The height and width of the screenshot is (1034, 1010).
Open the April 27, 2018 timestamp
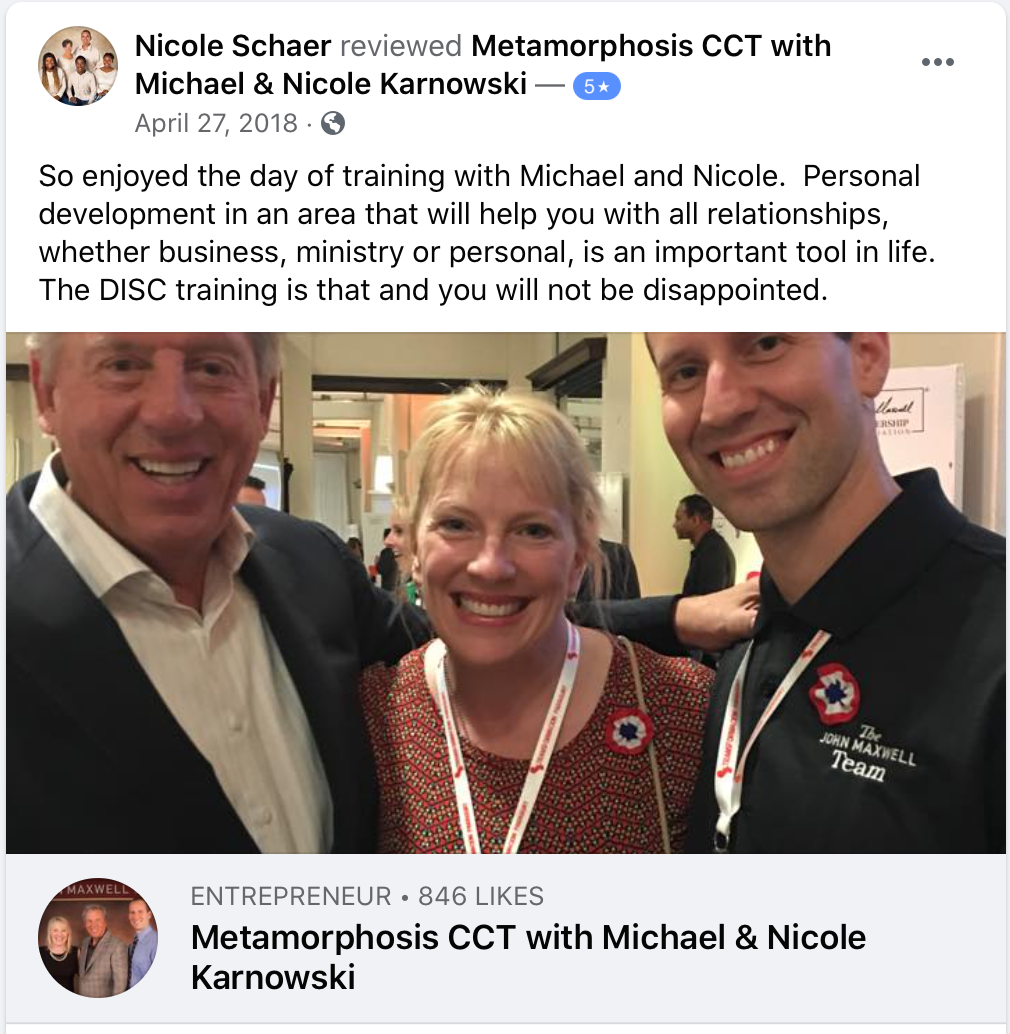(216, 123)
